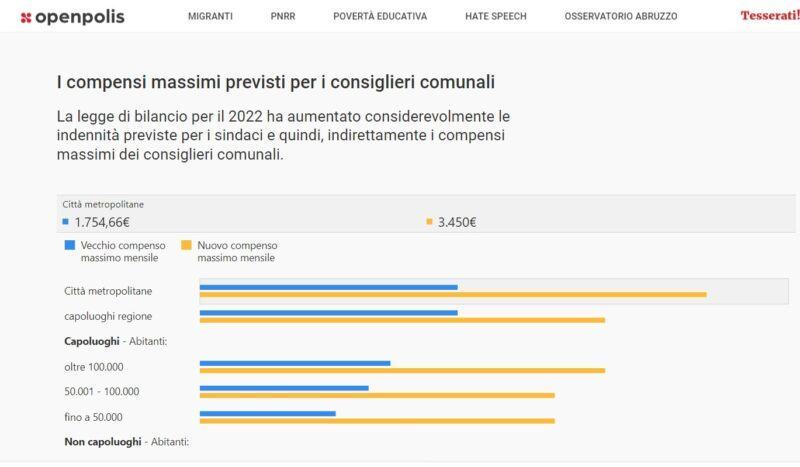This screenshot has height=467, width=800.
Task: Toggle blue Vecchio compenso legend square
Action: (70, 245)
